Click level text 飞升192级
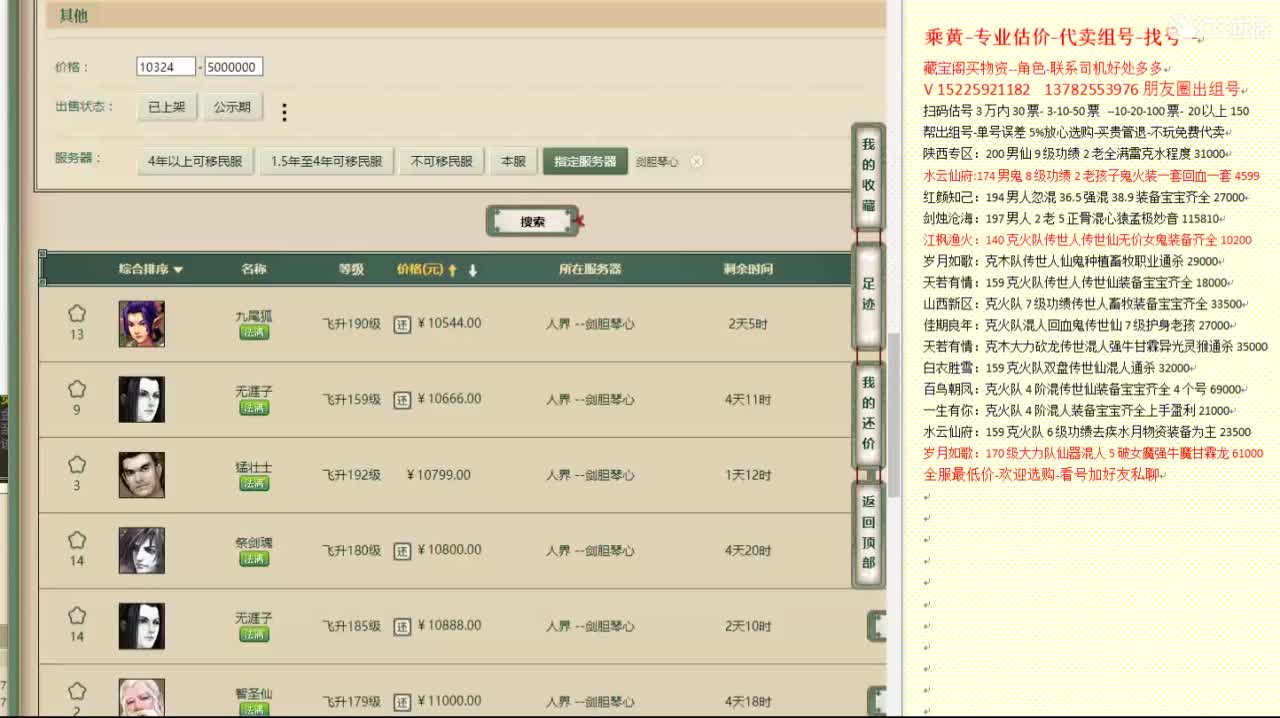 click(351, 475)
